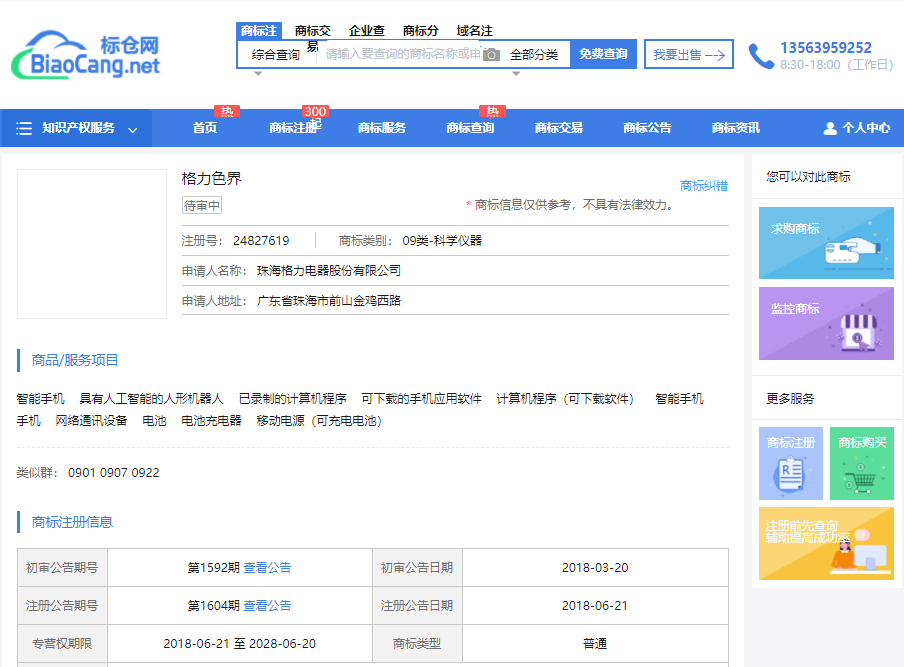Image resolution: width=904 pixels, height=667 pixels.
Task: Select the 商标注 search tab
Action: click(258, 31)
